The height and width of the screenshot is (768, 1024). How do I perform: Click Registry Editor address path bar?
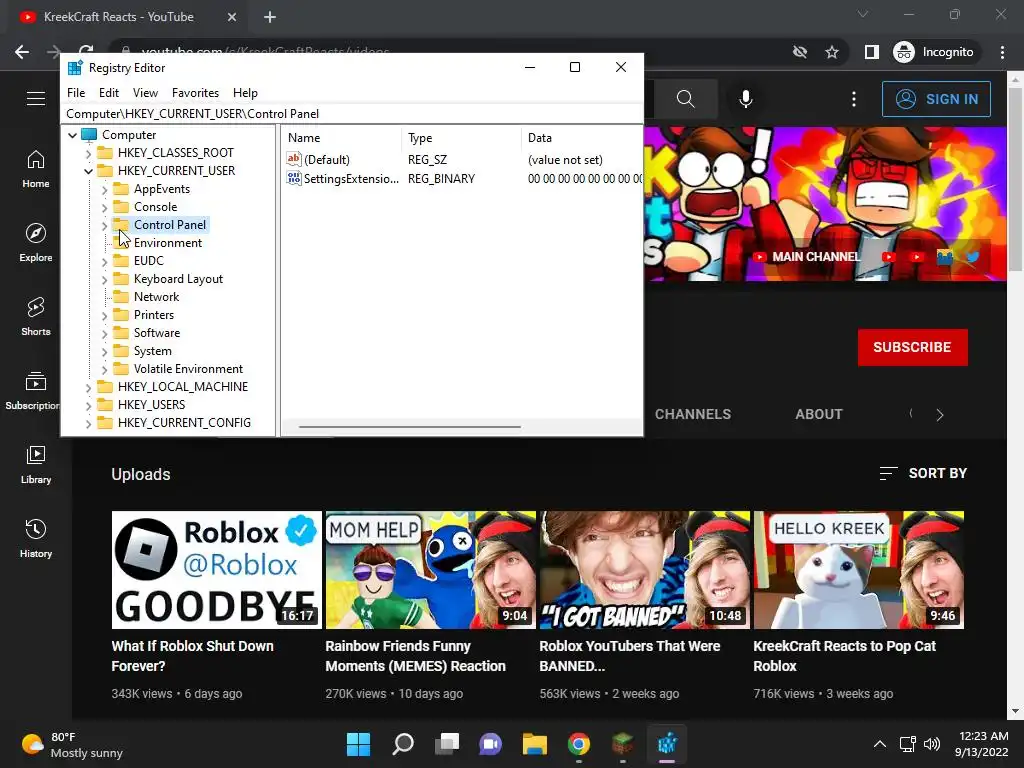[352, 114]
